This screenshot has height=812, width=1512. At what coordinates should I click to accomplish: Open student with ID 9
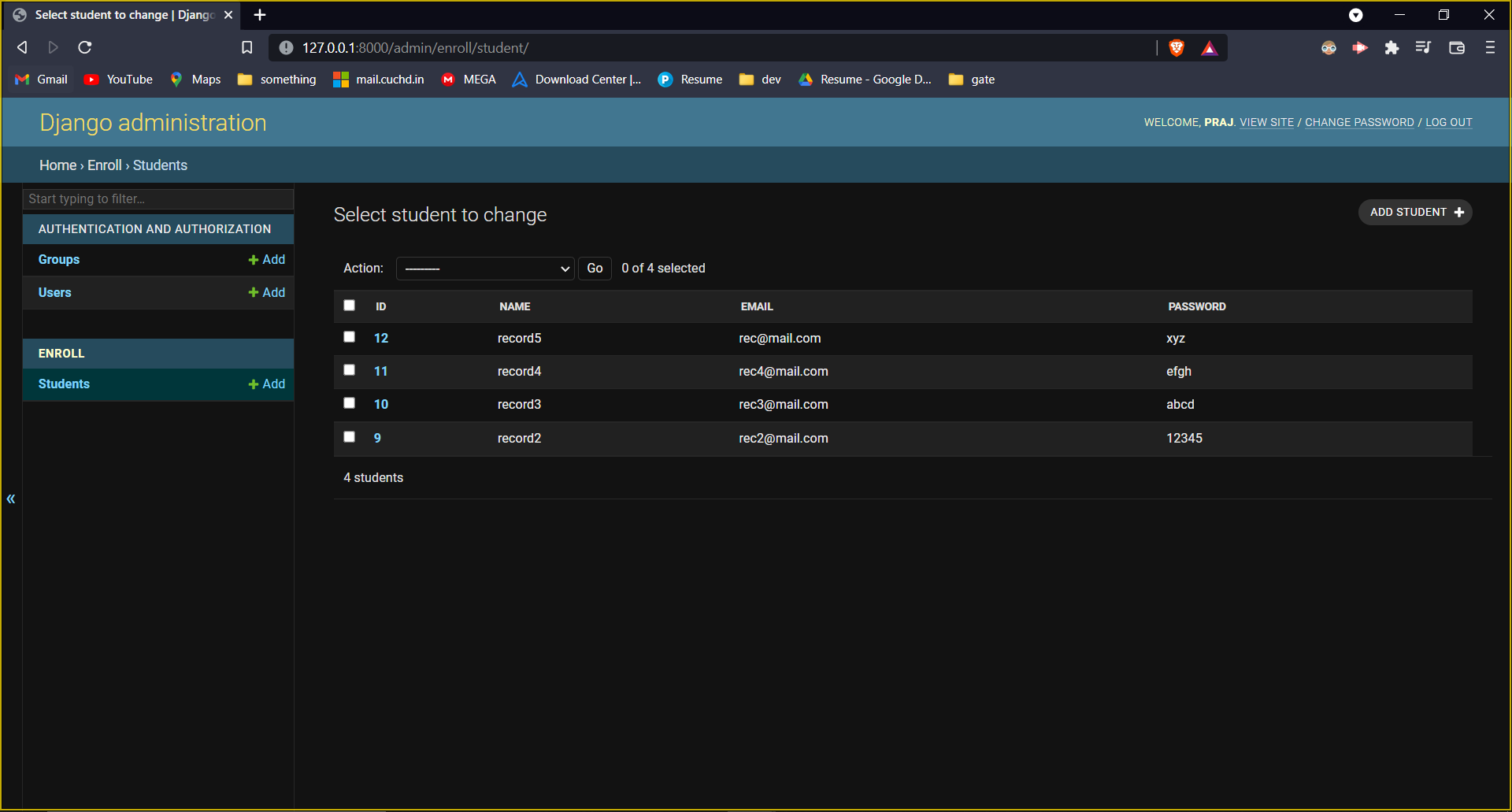(377, 438)
